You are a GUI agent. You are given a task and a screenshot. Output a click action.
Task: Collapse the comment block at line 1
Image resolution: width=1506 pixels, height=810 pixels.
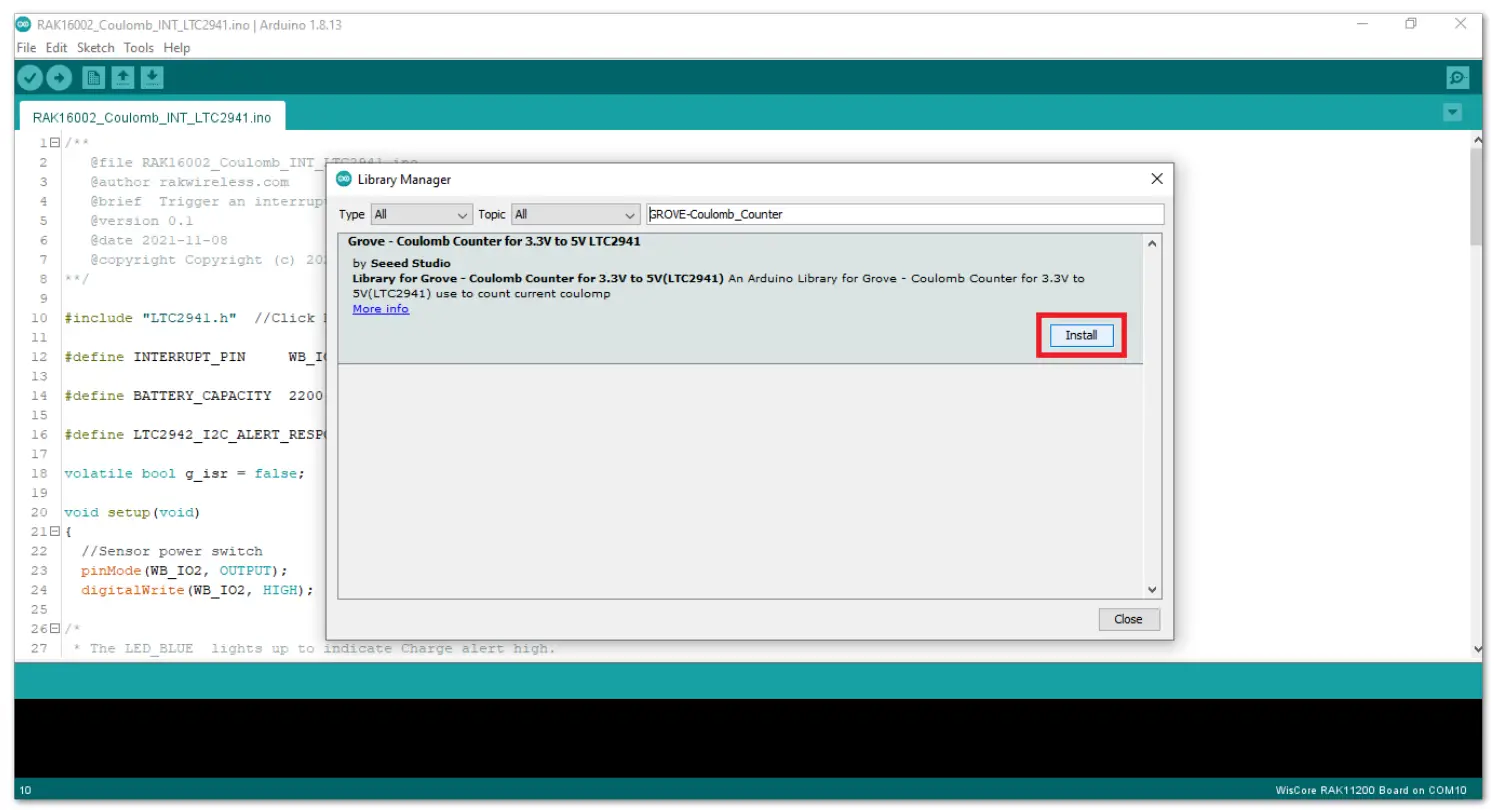54,143
